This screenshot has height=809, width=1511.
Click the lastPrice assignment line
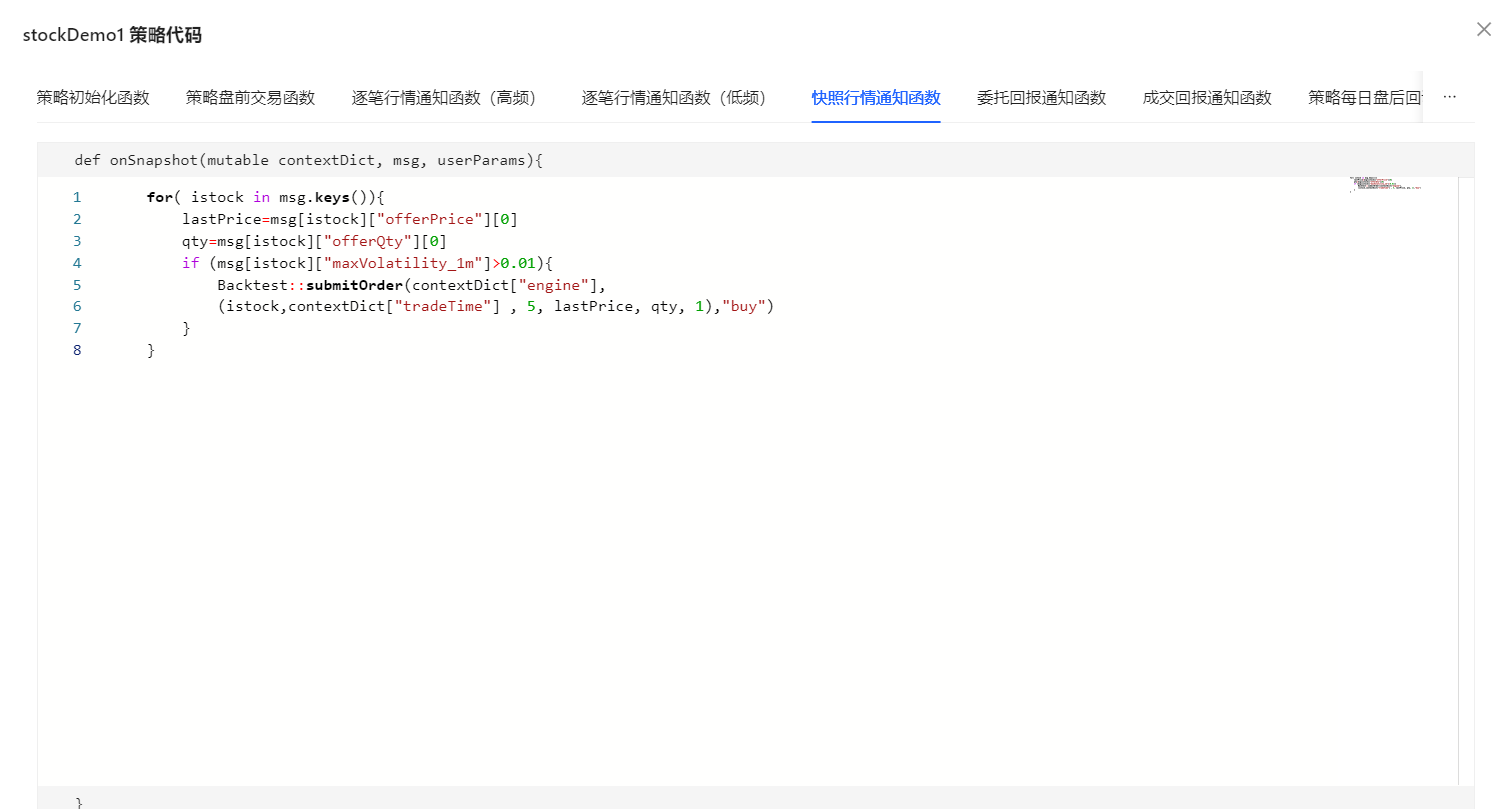pos(350,219)
